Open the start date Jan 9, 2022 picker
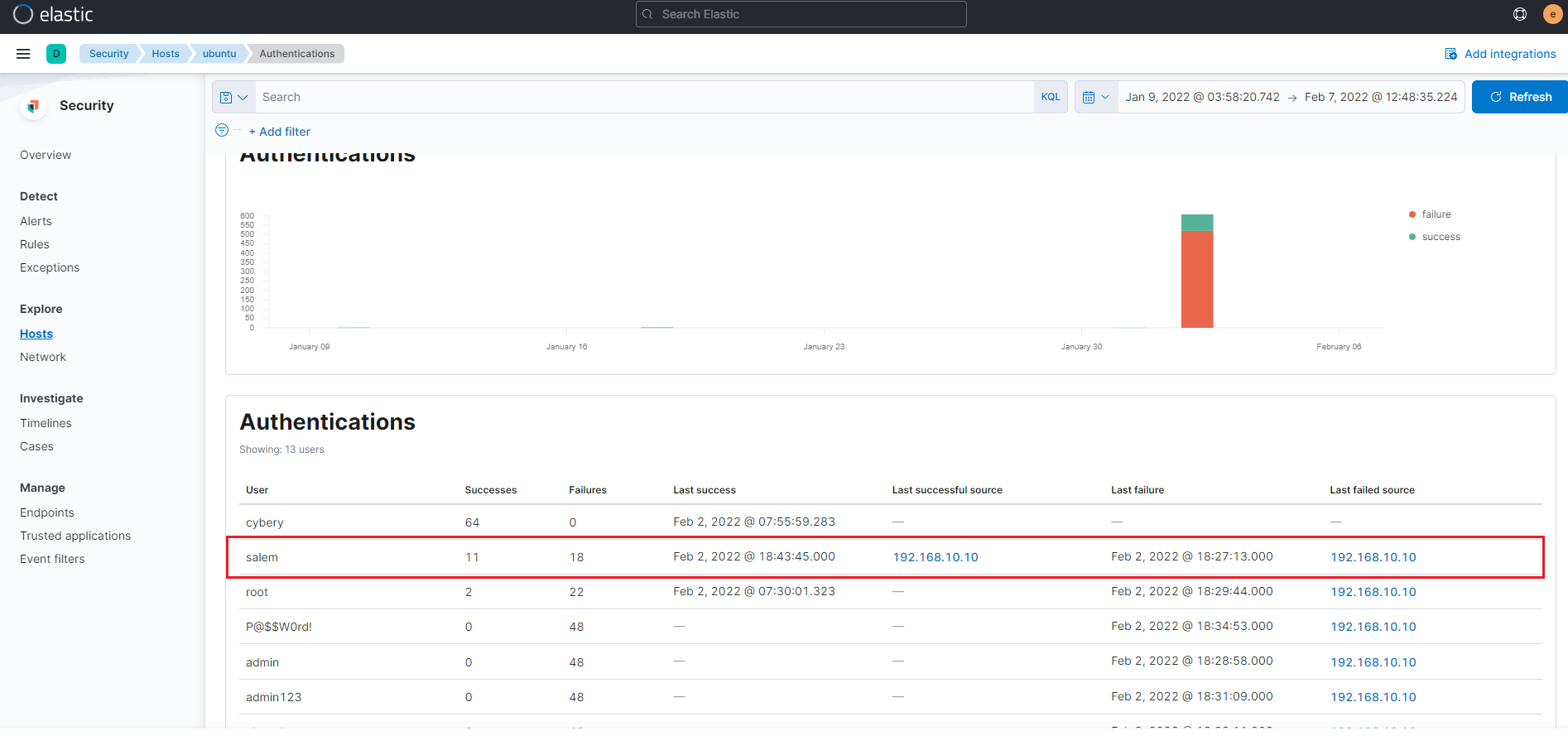 1202,97
